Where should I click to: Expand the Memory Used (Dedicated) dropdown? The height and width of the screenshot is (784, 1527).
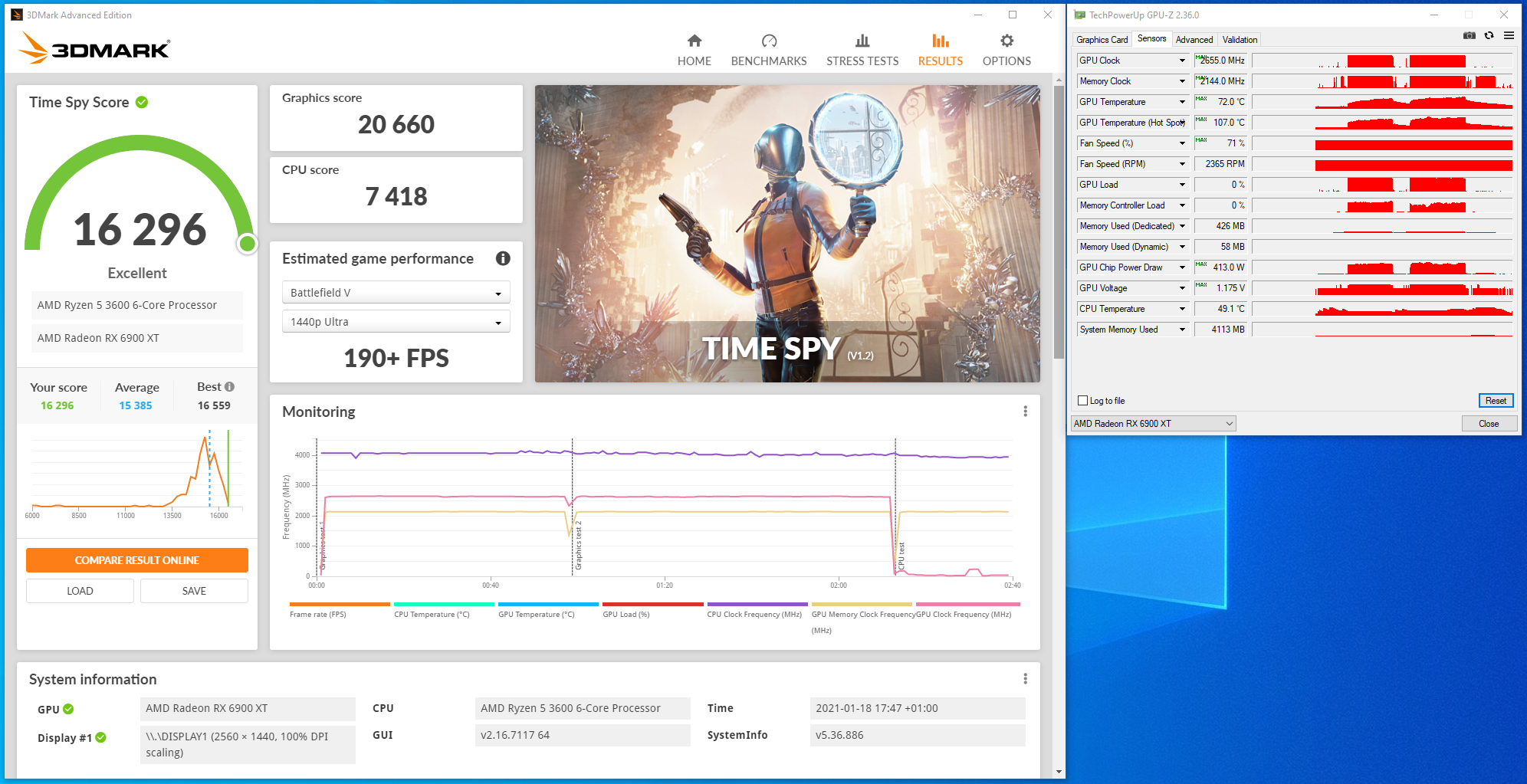click(x=1182, y=226)
